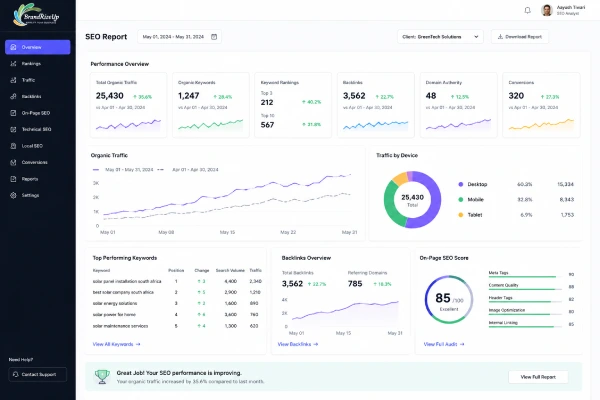The width and height of the screenshot is (600, 400).
Task: Click the calendar icon in date range
Action: tap(214, 37)
